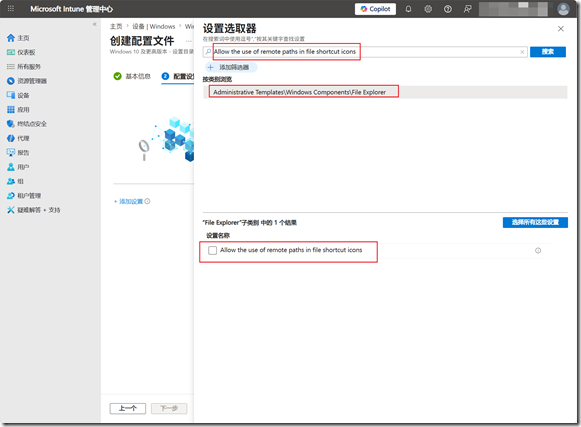The width and height of the screenshot is (581, 427).
Task: Open 设备 in the sidebar
Action: (x=18, y=95)
